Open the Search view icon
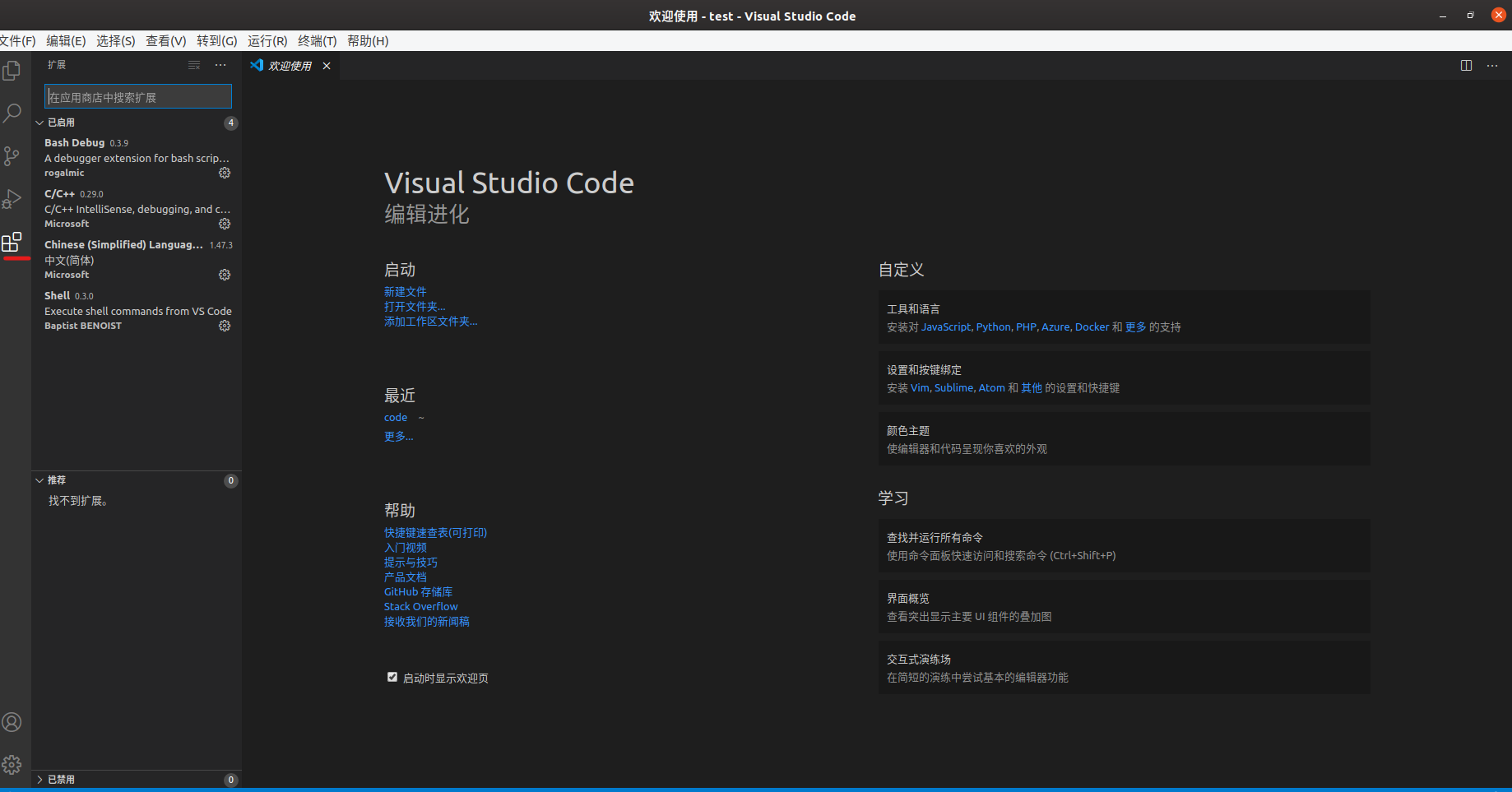The width and height of the screenshot is (1512, 792). 12,113
